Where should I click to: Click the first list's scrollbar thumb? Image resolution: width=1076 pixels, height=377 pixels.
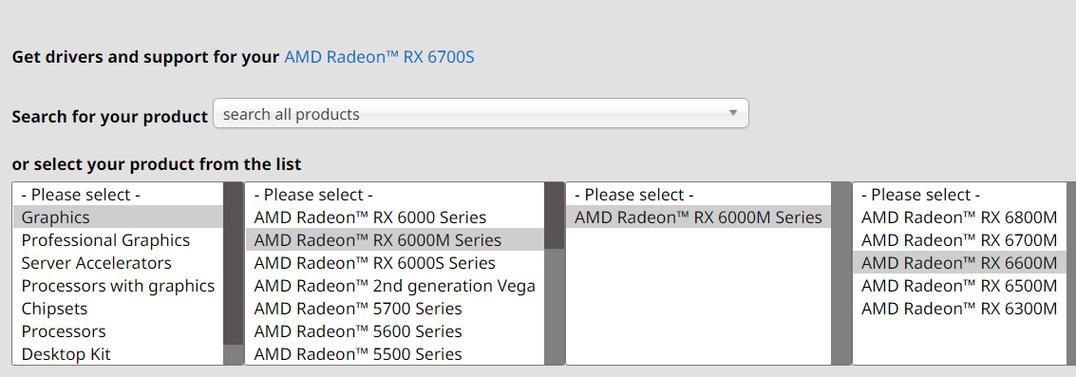tap(233, 263)
